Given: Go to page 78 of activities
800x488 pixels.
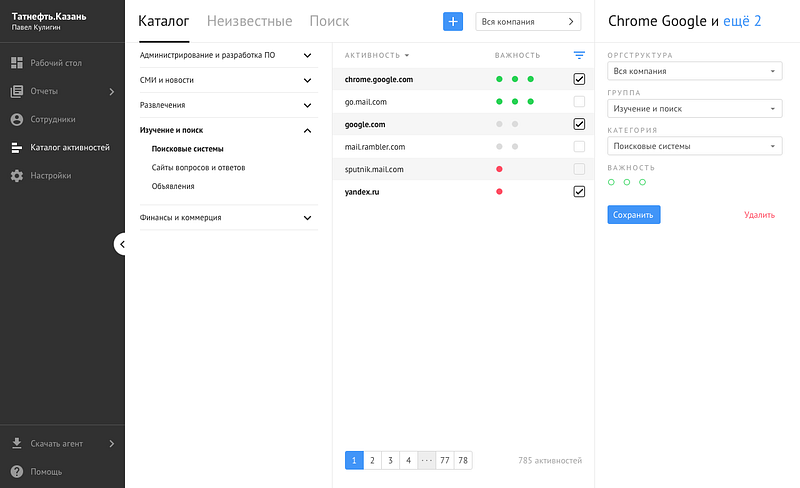Looking at the screenshot, I should click(463, 460).
